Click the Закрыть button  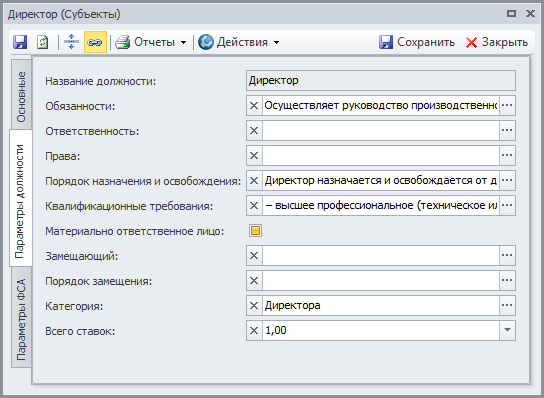click(x=497, y=42)
